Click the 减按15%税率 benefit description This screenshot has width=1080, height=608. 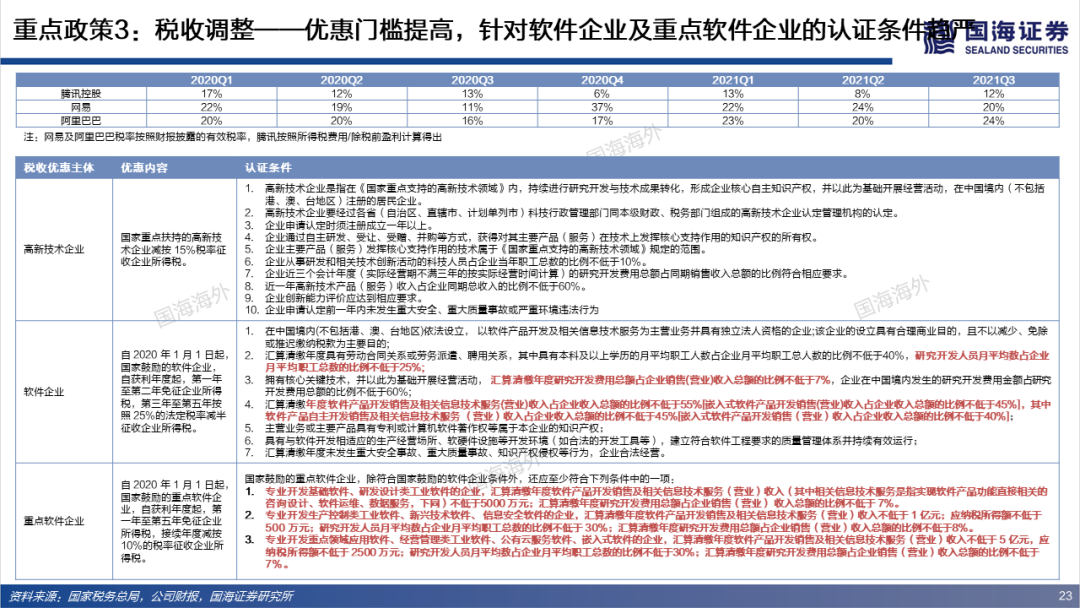[173, 249]
